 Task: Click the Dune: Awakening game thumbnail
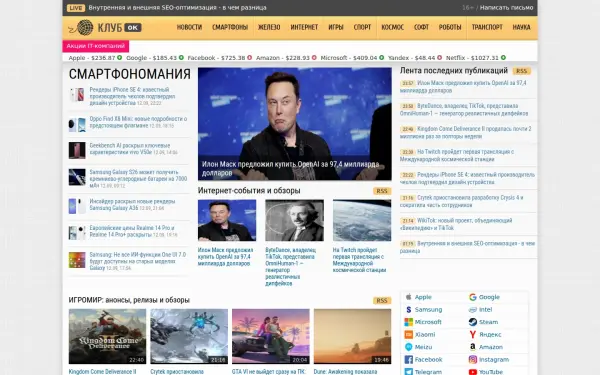pyautogui.click(x=352, y=336)
